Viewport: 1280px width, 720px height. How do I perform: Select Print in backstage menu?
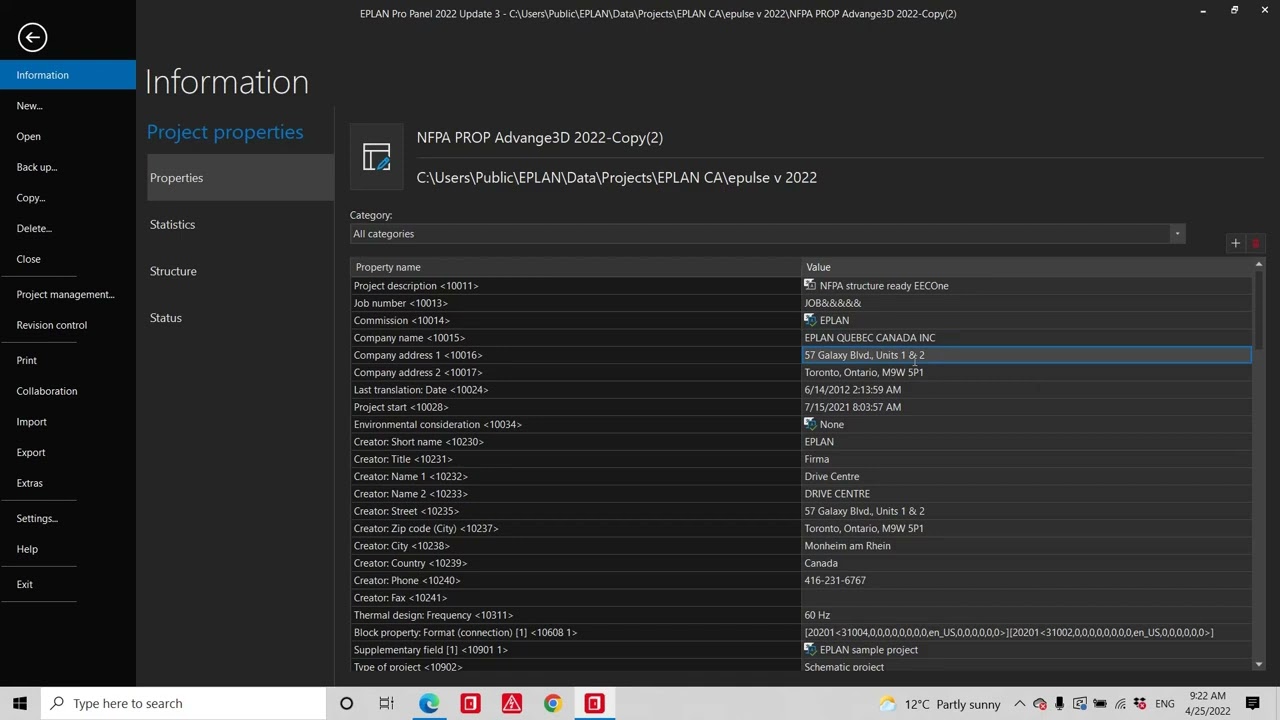(x=27, y=360)
